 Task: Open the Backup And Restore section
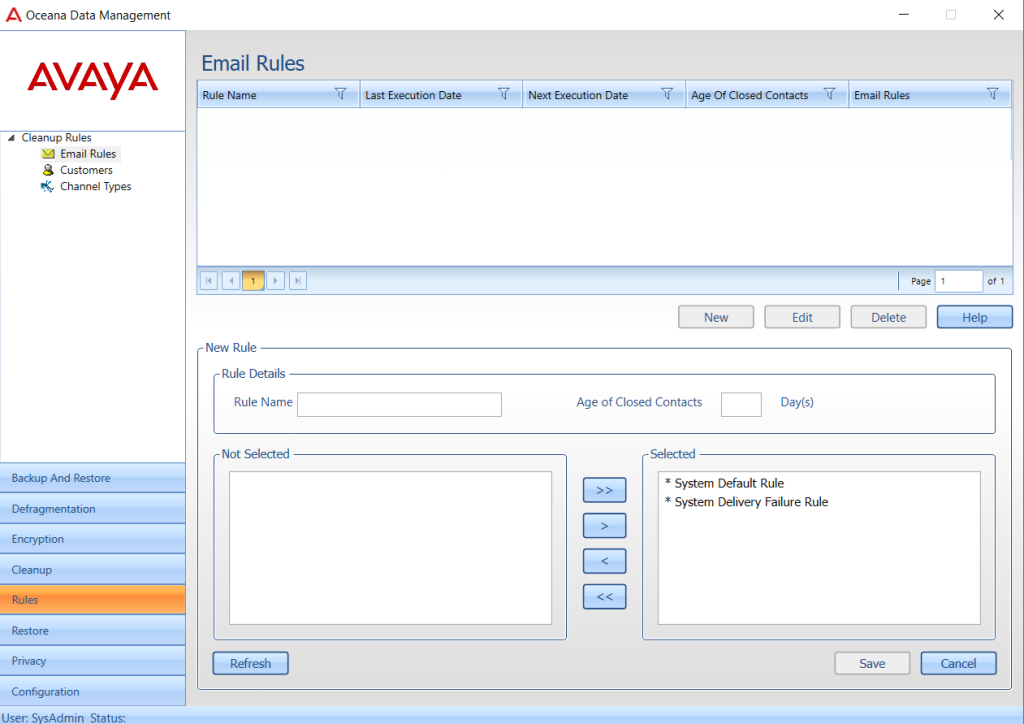[x=93, y=478]
